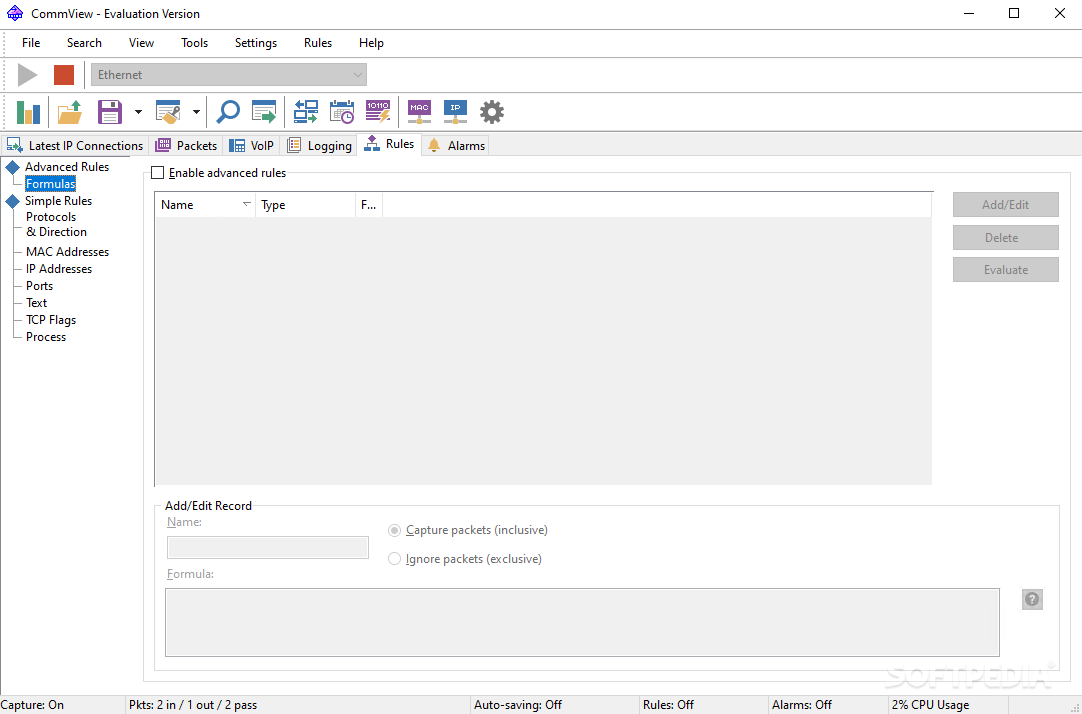This screenshot has width=1082, height=714.
Task: Open the Tools menu
Action: (195, 43)
